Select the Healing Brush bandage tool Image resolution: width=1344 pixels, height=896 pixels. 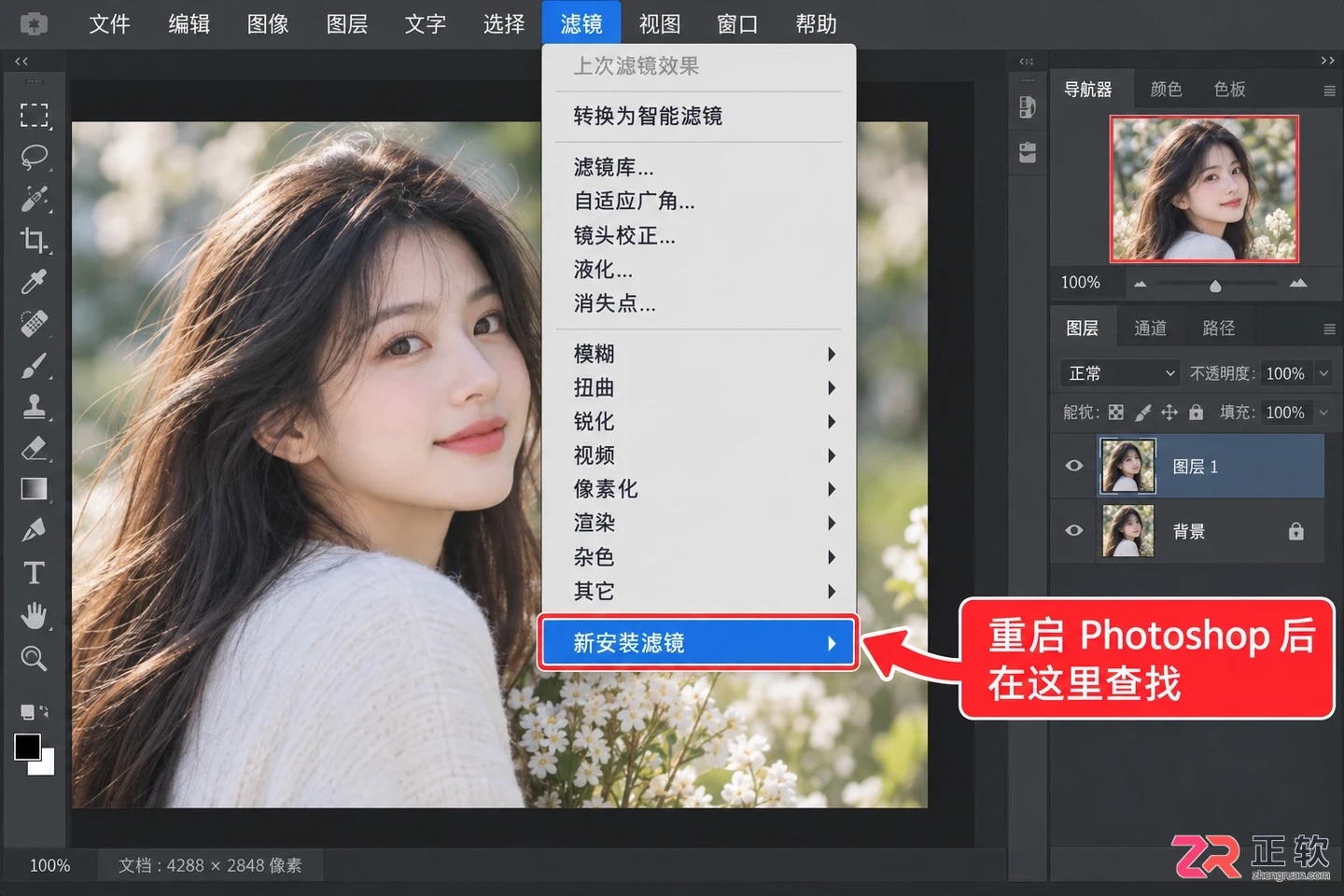click(x=35, y=323)
